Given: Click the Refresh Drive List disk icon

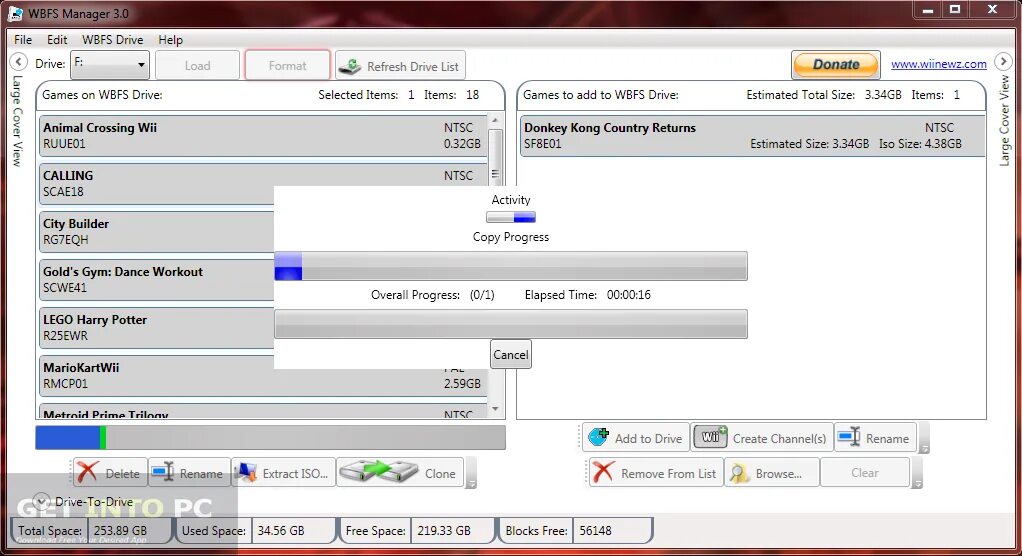Looking at the screenshot, I should coord(351,66).
